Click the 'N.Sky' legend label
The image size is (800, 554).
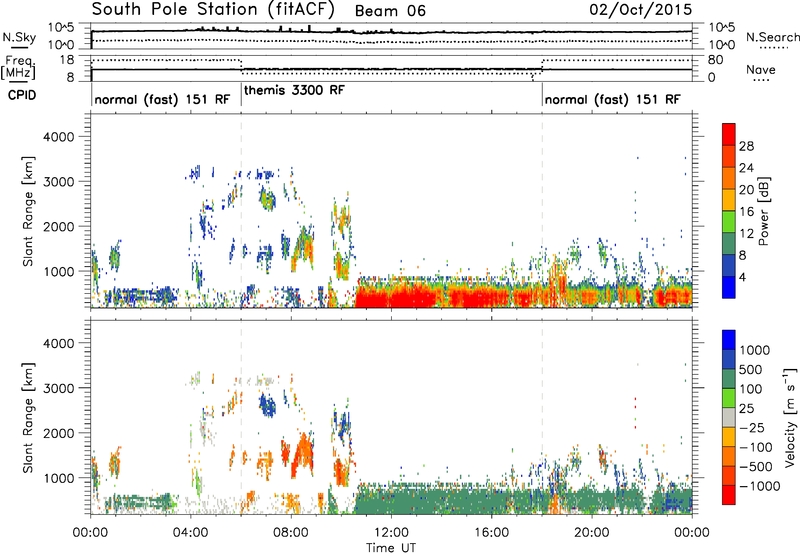tap(19, 37)
